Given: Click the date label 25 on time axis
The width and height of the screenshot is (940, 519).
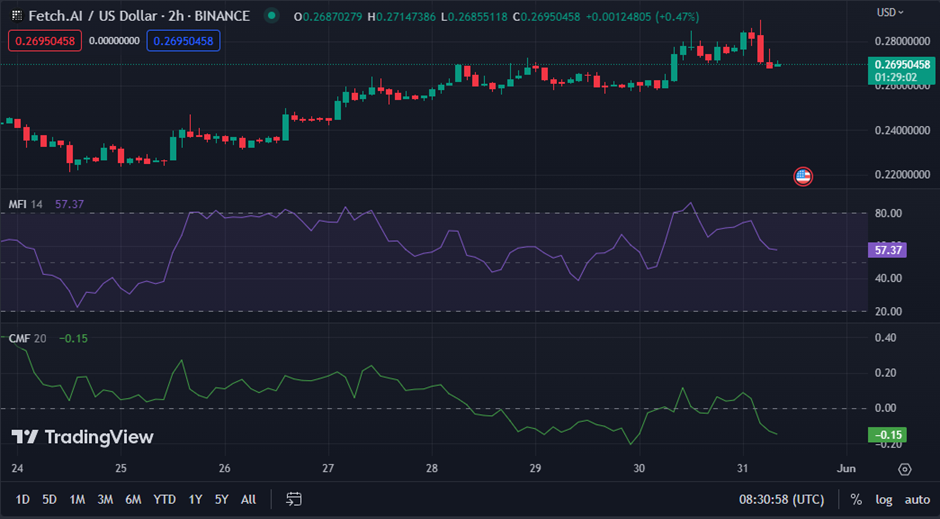Looking at the screenshot, I should [121, 469].
